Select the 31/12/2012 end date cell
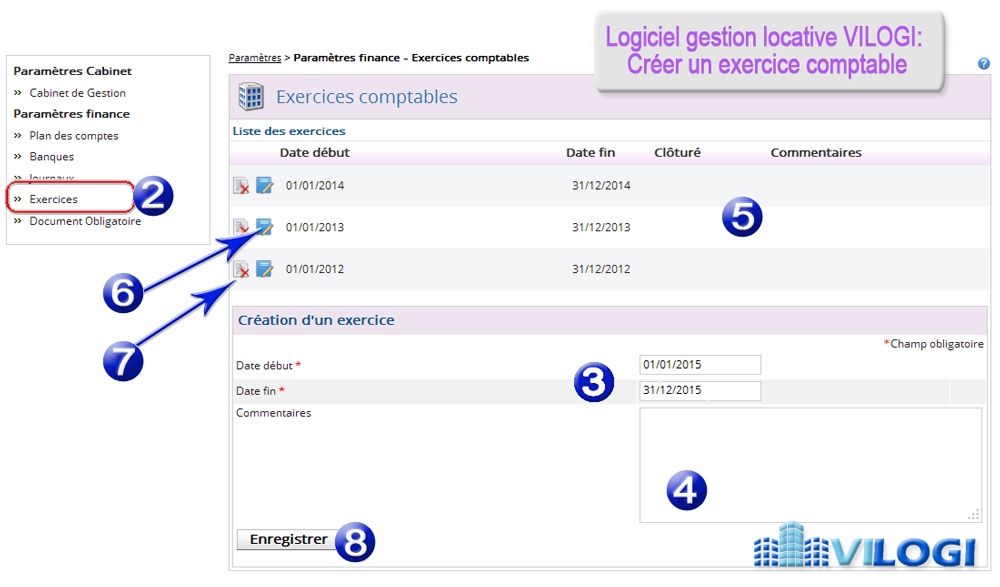 [x=601, y=269]
